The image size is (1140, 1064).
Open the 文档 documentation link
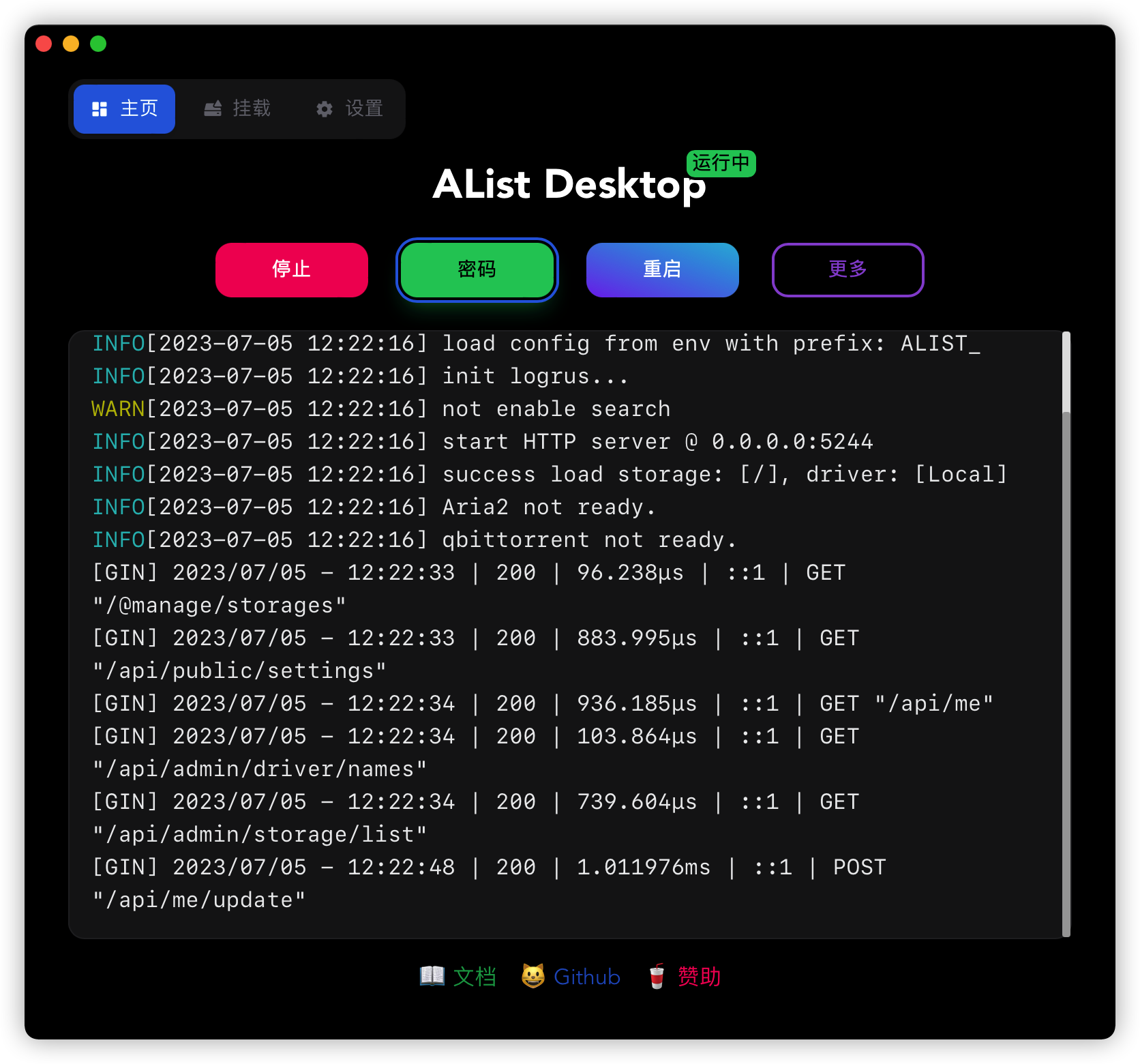(x=475, y=977)
